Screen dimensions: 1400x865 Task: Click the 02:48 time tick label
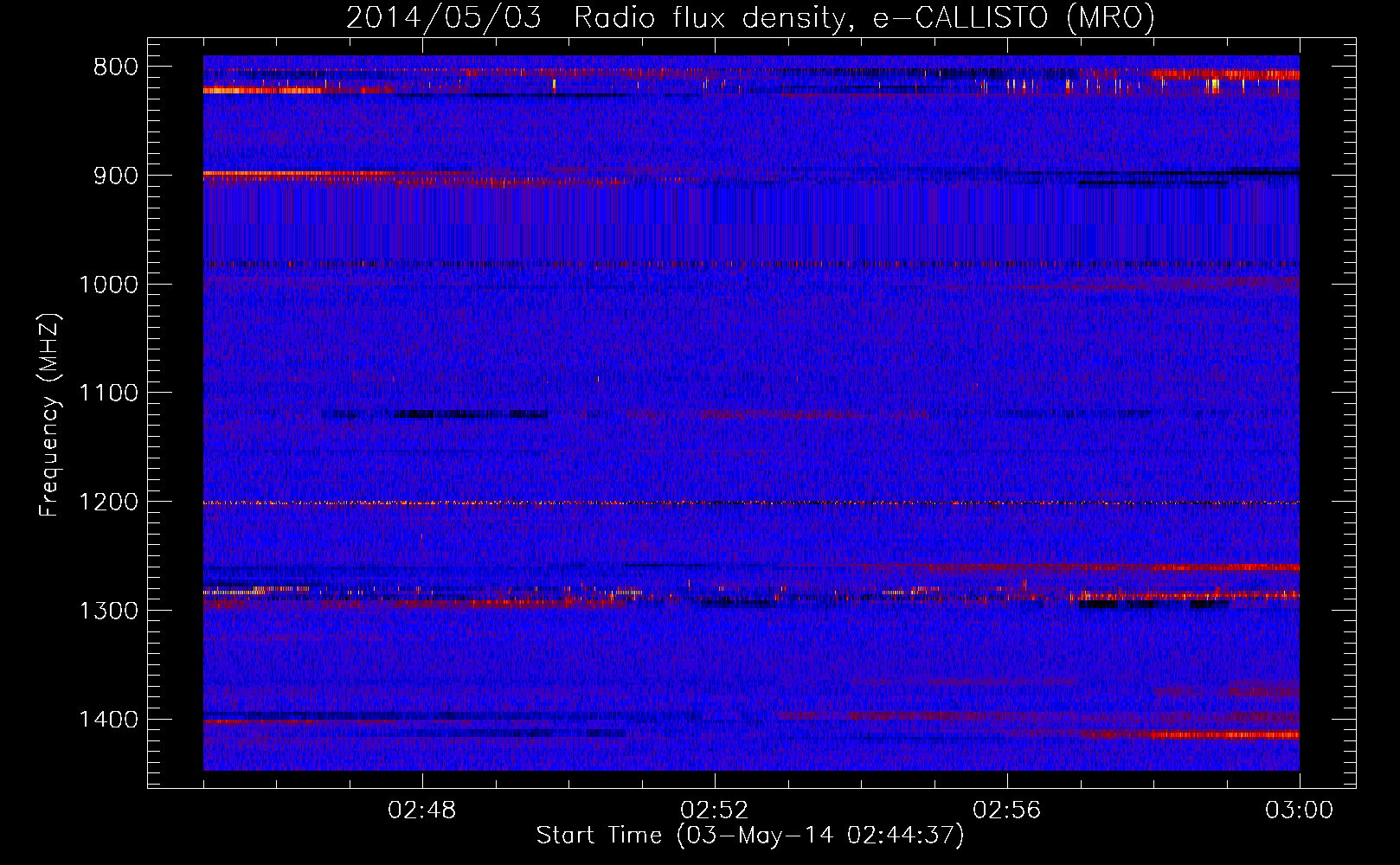tap(422, 811)
